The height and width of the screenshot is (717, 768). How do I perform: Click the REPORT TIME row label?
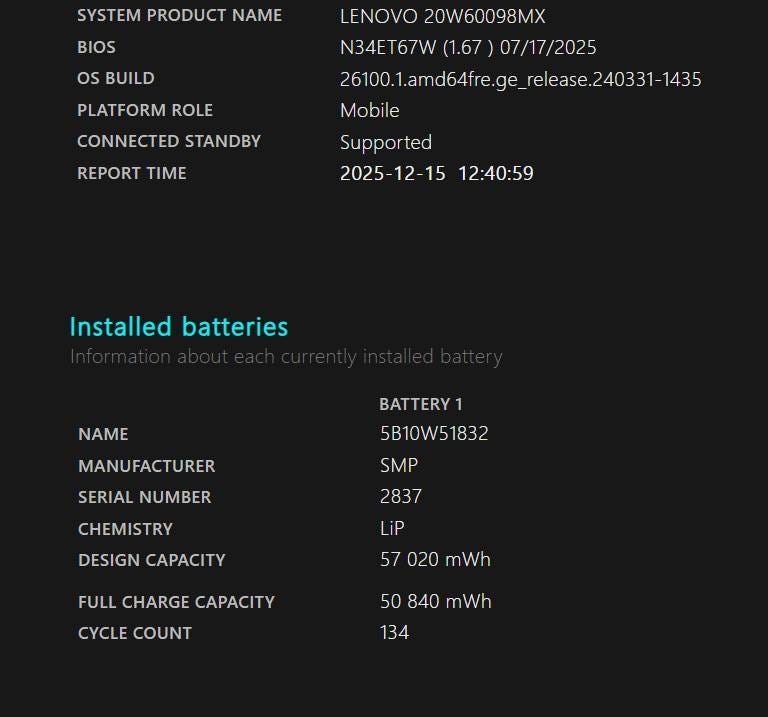pos(132,173)
